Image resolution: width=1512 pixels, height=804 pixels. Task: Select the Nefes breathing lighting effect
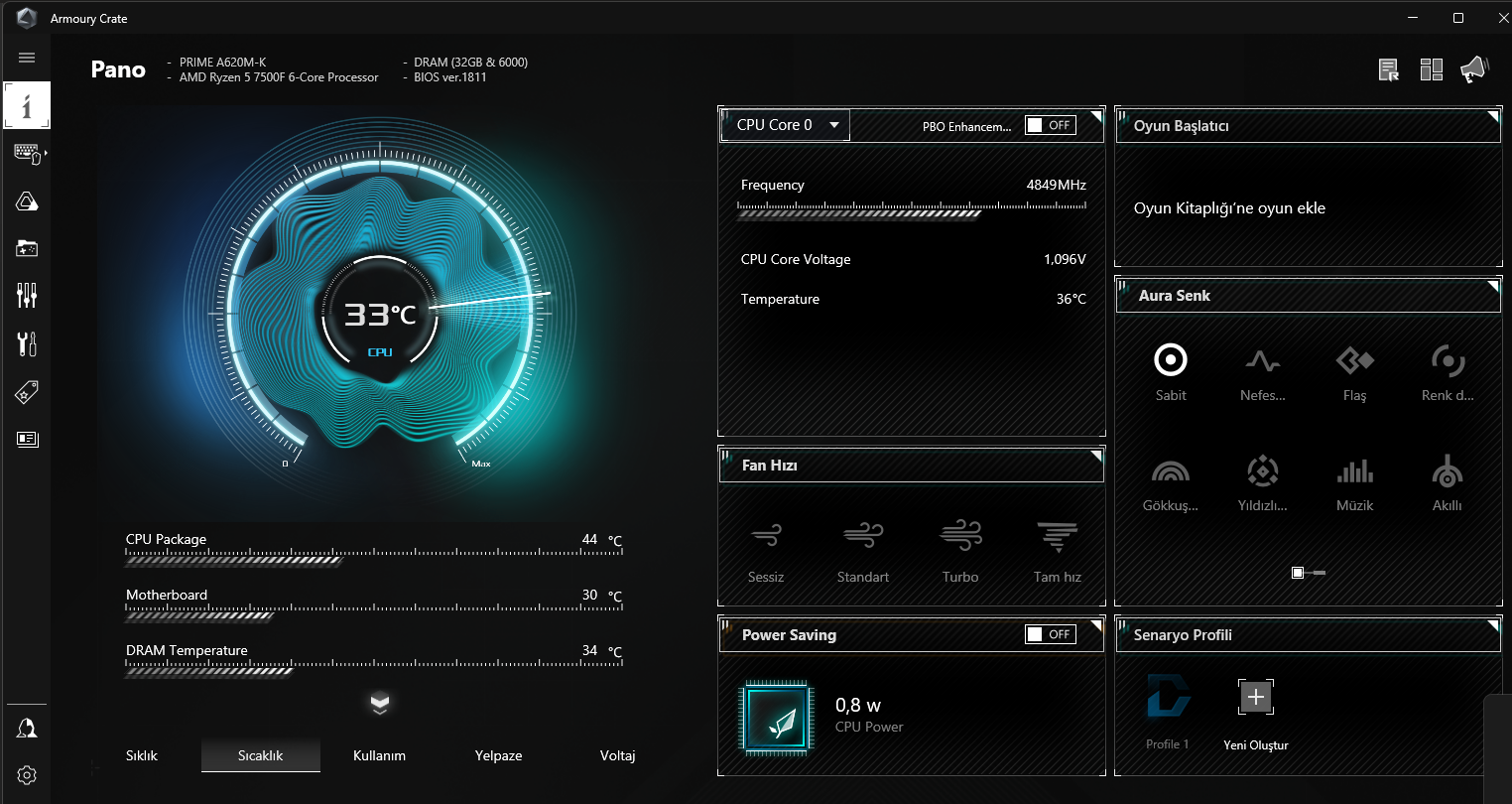(x=1263, y=372)
